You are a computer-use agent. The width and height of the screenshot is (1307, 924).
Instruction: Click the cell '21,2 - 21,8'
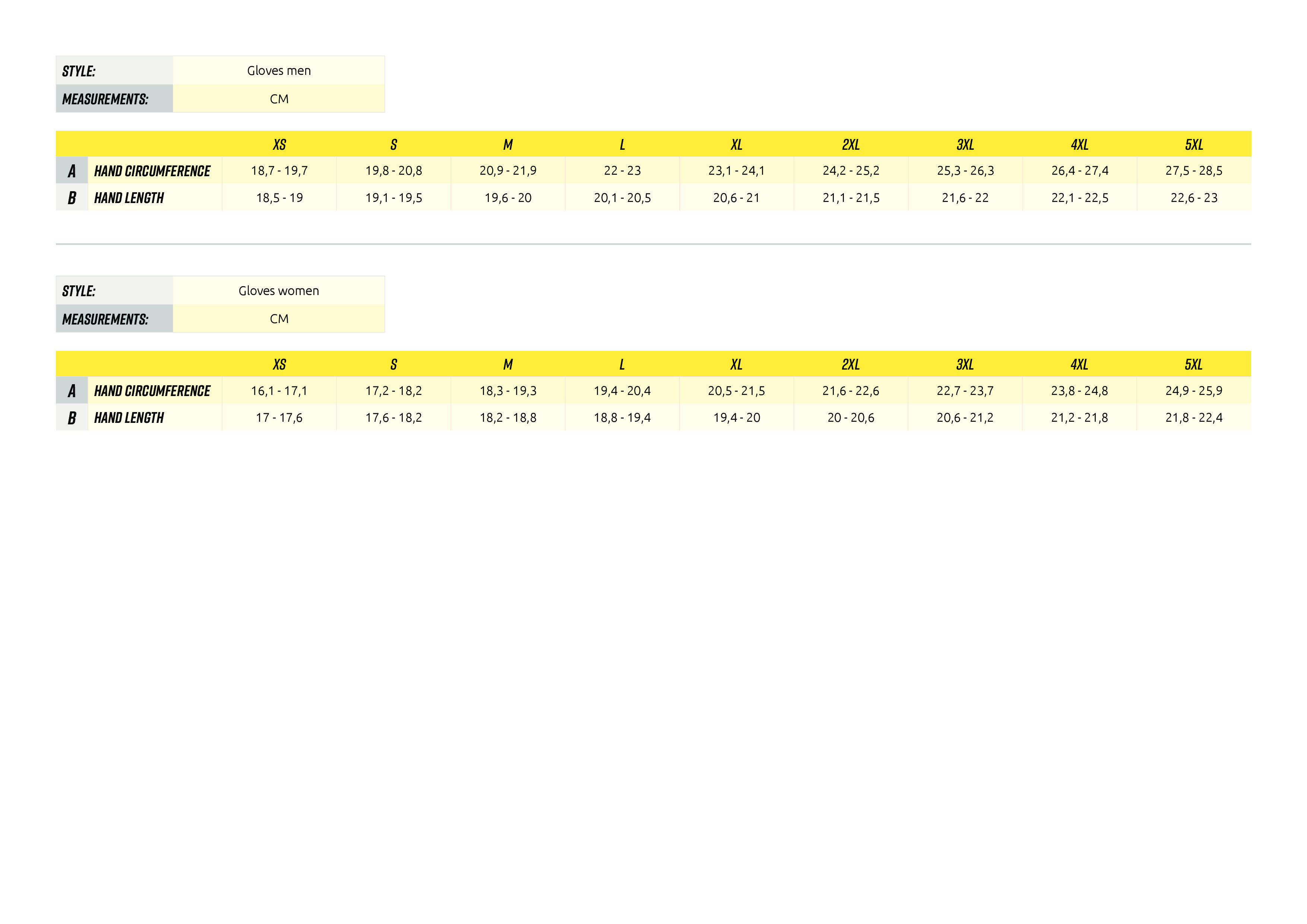tap(1080, 417)
